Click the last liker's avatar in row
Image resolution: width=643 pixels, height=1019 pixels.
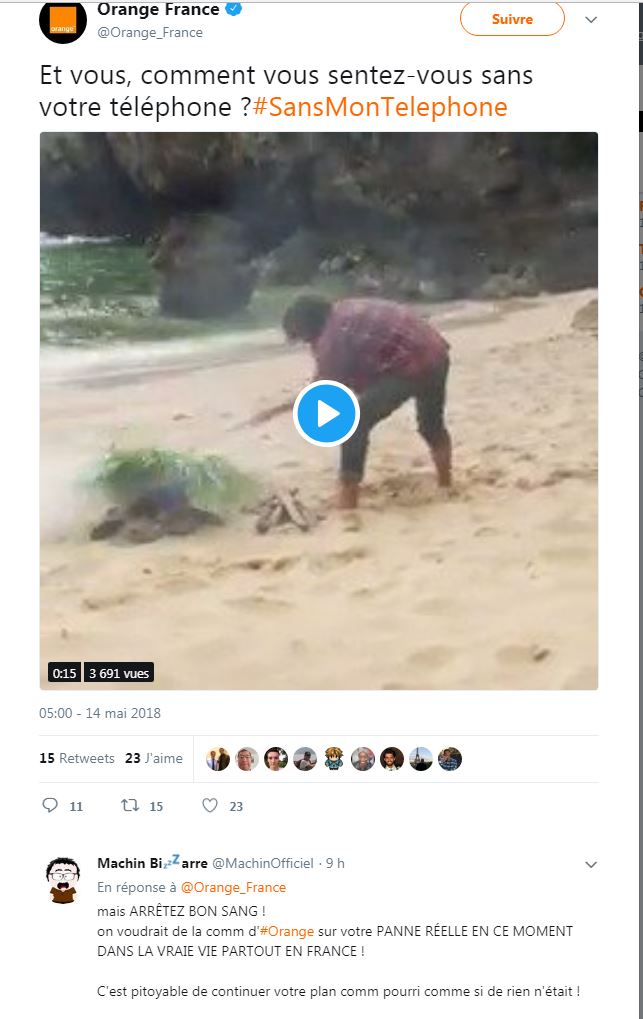click(x=450, y=759)
